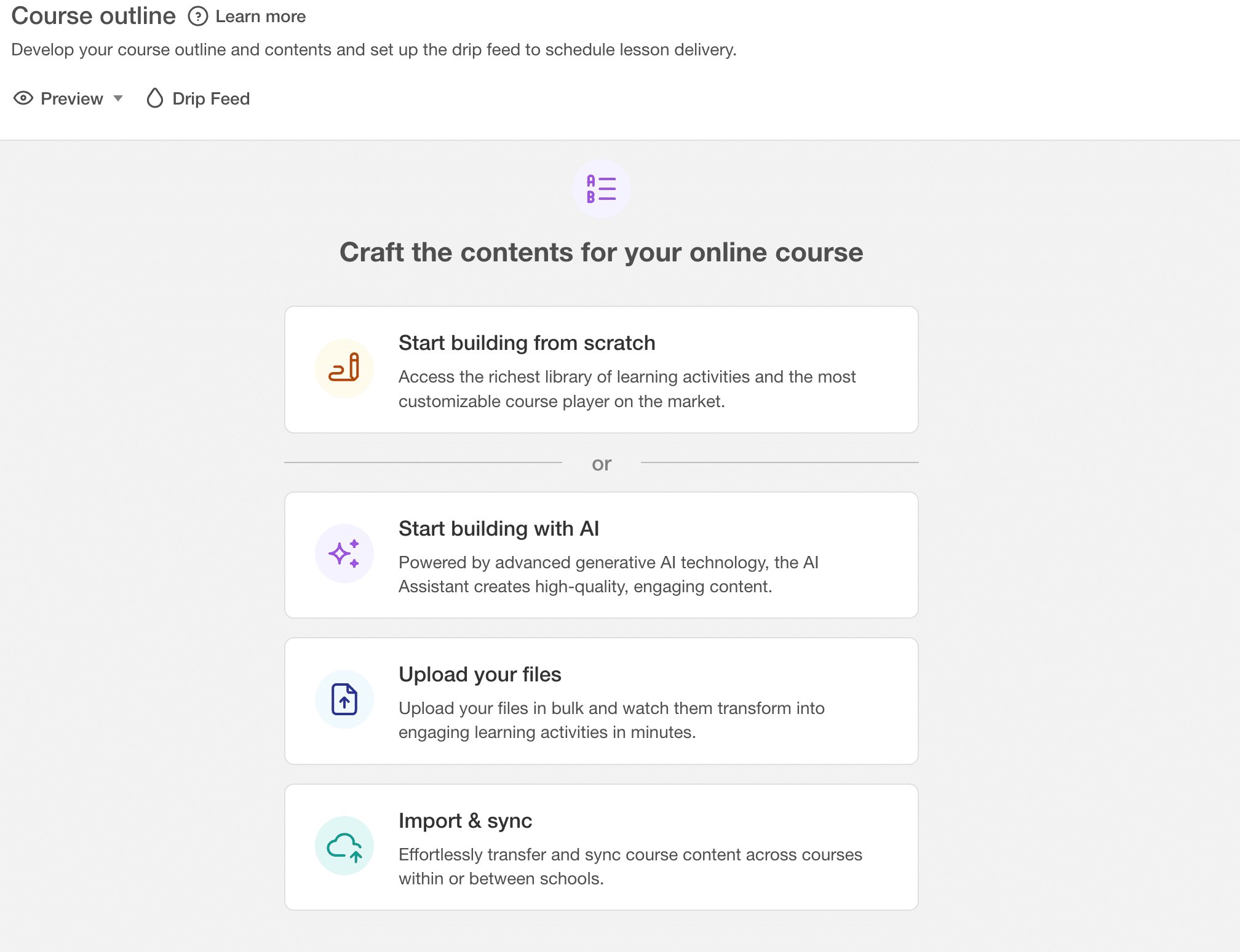
Task: Click the cloud sync icon on Import & sync
Action: (344, 846)
